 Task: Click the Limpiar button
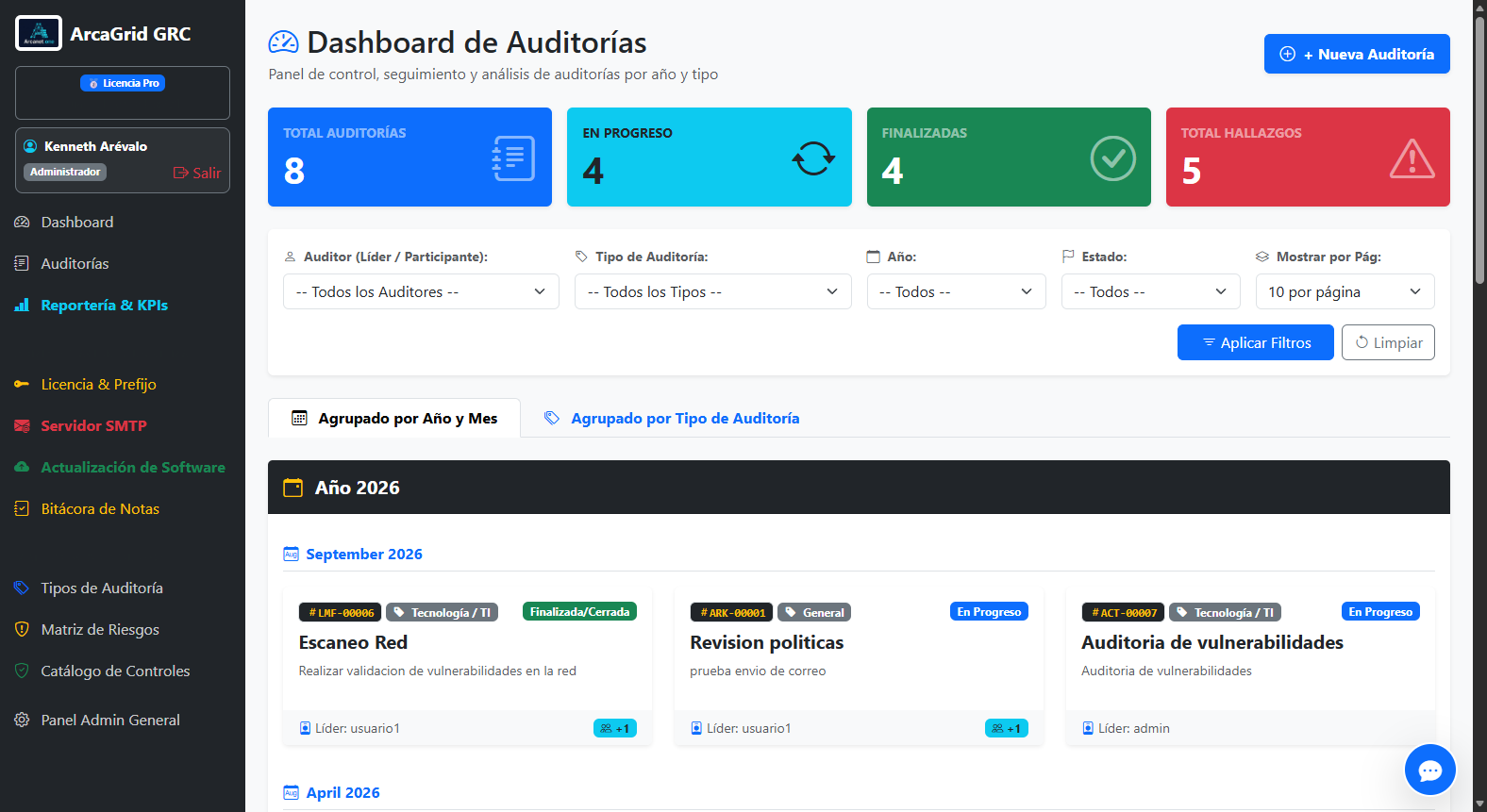click(1388, 342)
